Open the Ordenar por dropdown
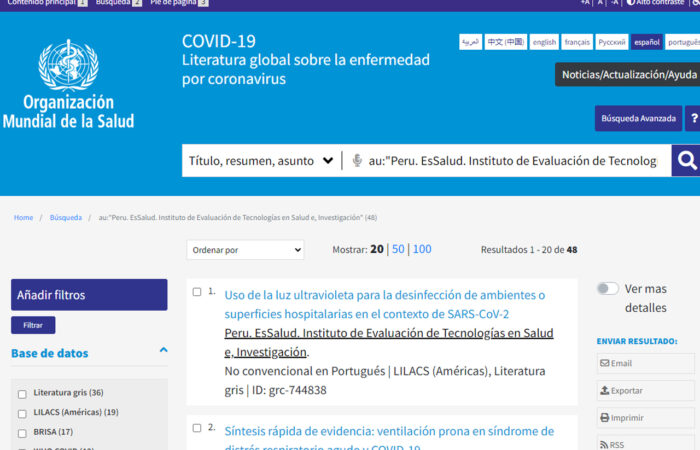 (x=245, y=250)
